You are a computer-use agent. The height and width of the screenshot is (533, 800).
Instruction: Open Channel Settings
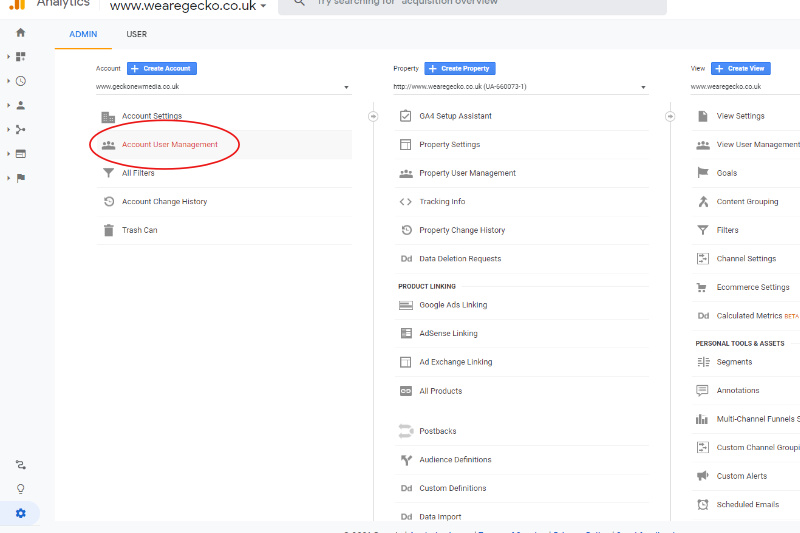click(745, 259)
